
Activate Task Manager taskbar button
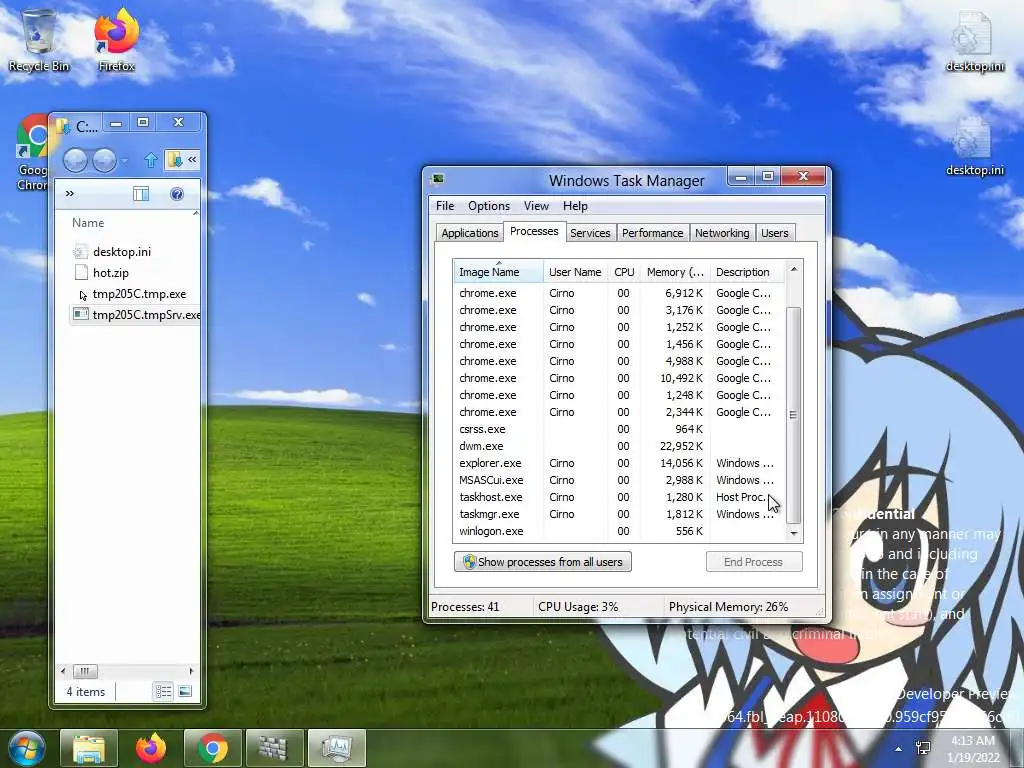pos(336,748)
